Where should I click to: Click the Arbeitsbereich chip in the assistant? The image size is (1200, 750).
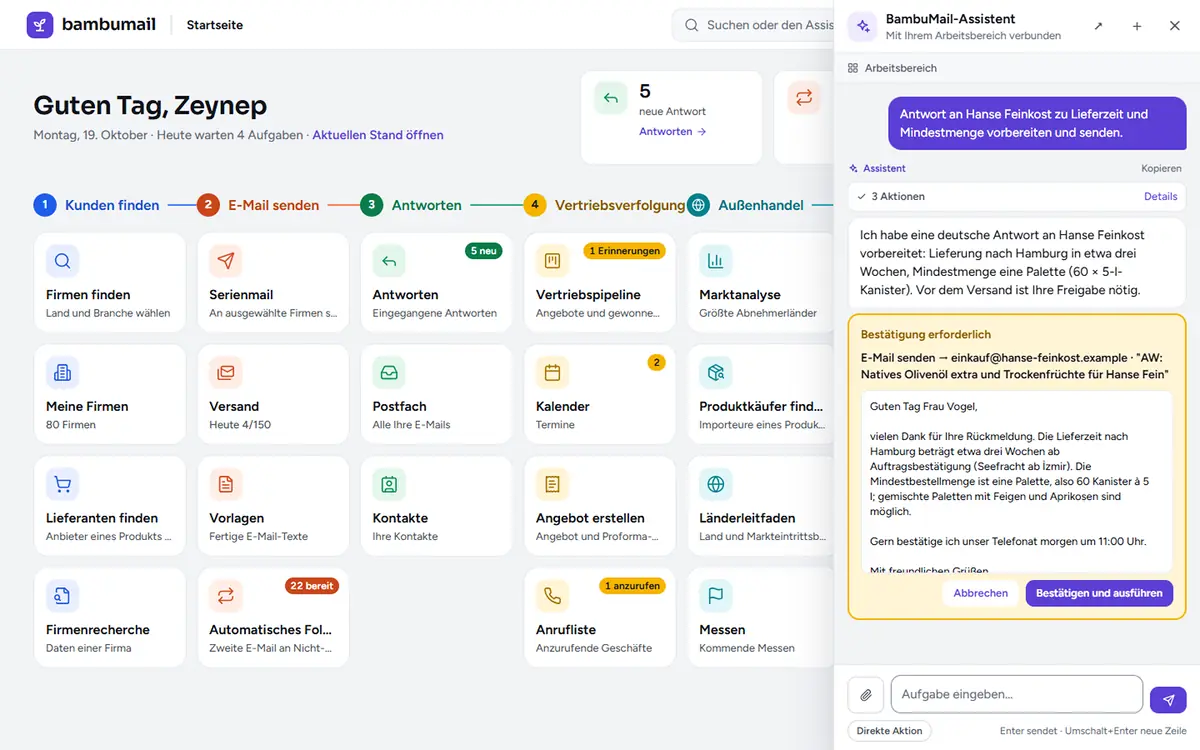point(892,68)
